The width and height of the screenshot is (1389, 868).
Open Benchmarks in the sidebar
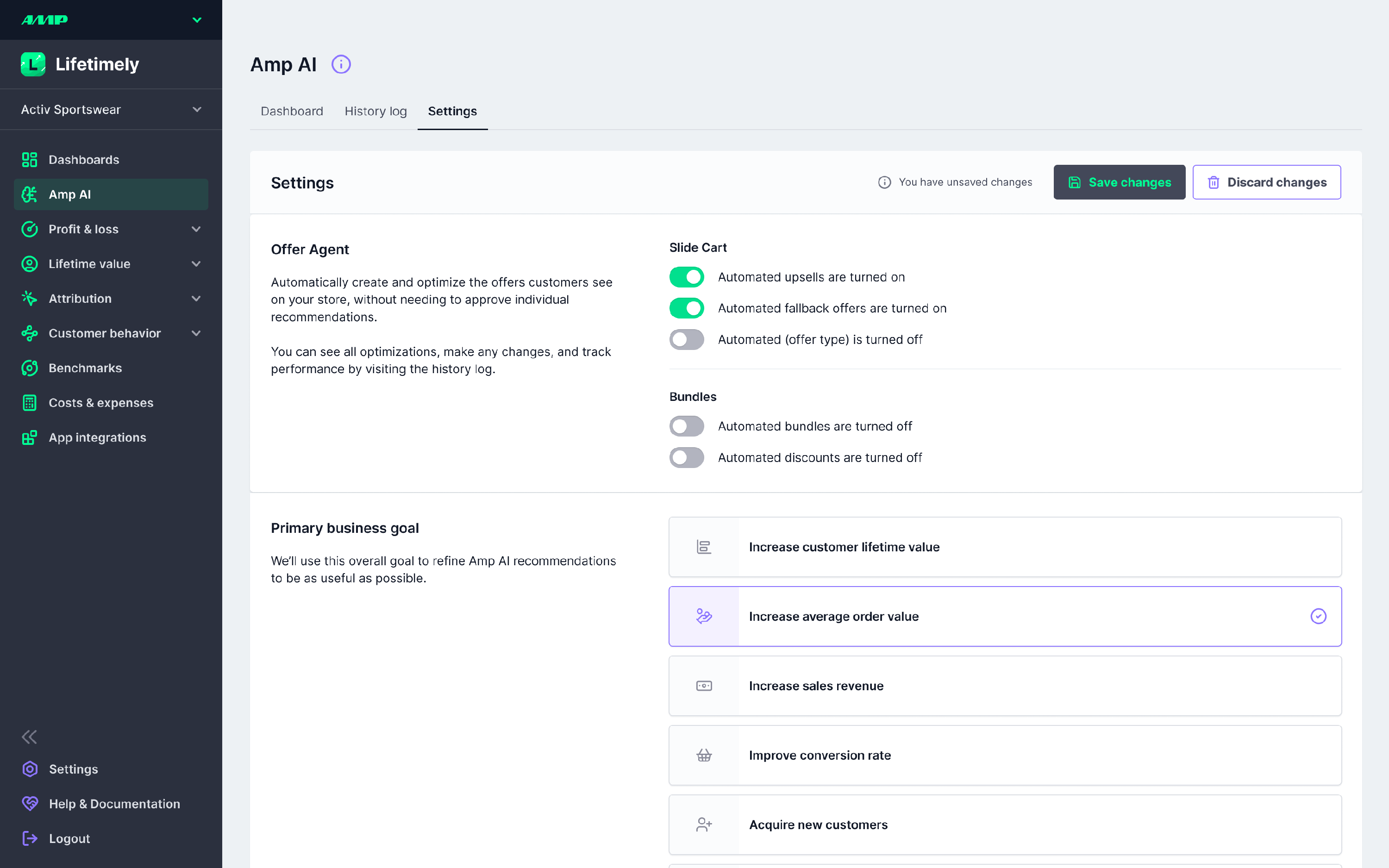(85, 368)
